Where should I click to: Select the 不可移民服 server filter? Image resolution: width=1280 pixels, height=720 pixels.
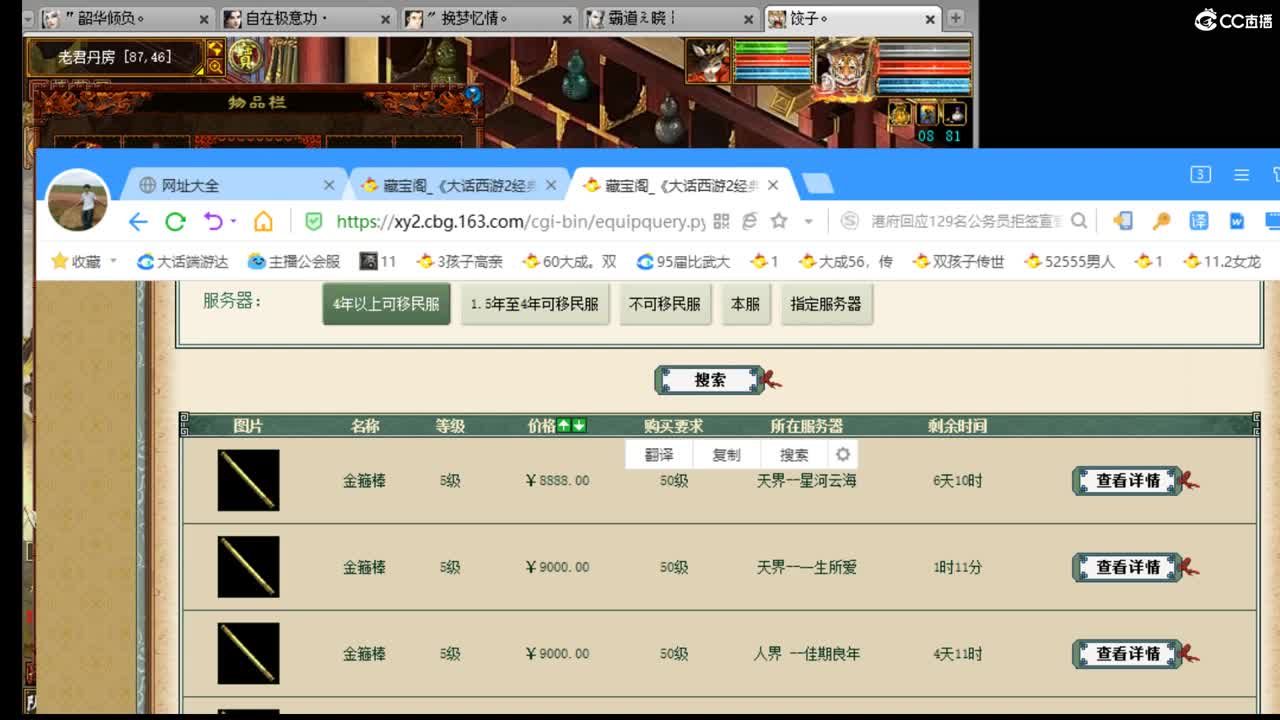click(665, 304)
